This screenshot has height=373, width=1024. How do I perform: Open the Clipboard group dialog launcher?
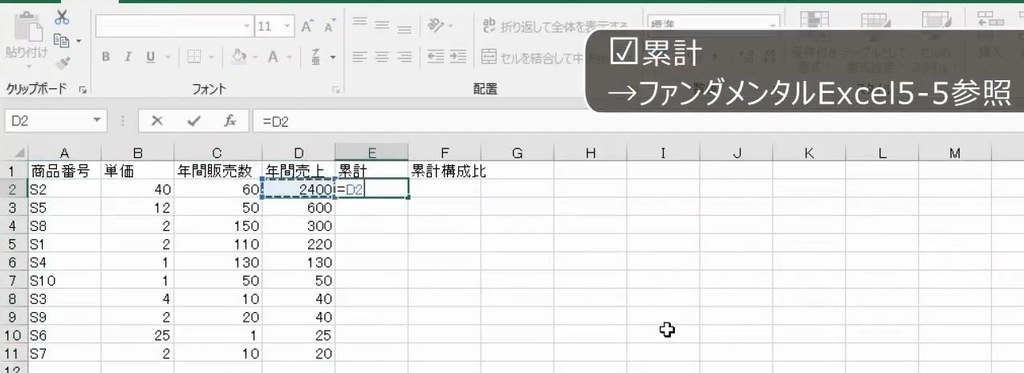(x=83, y=89)
